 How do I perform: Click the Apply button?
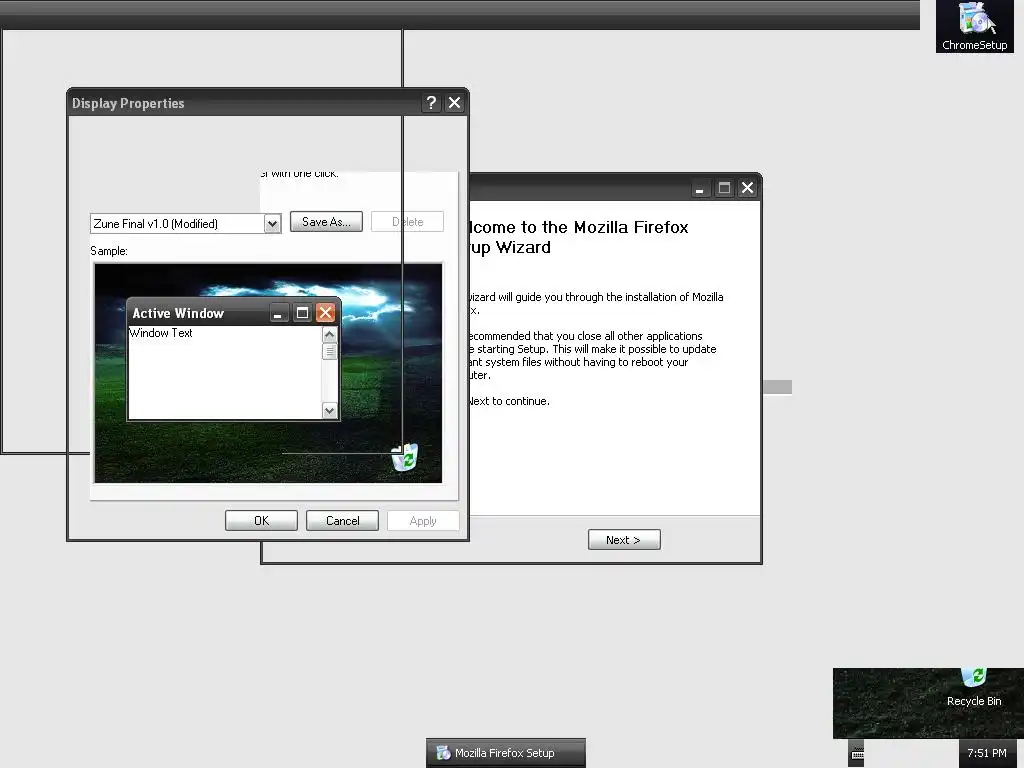(423, 520)
